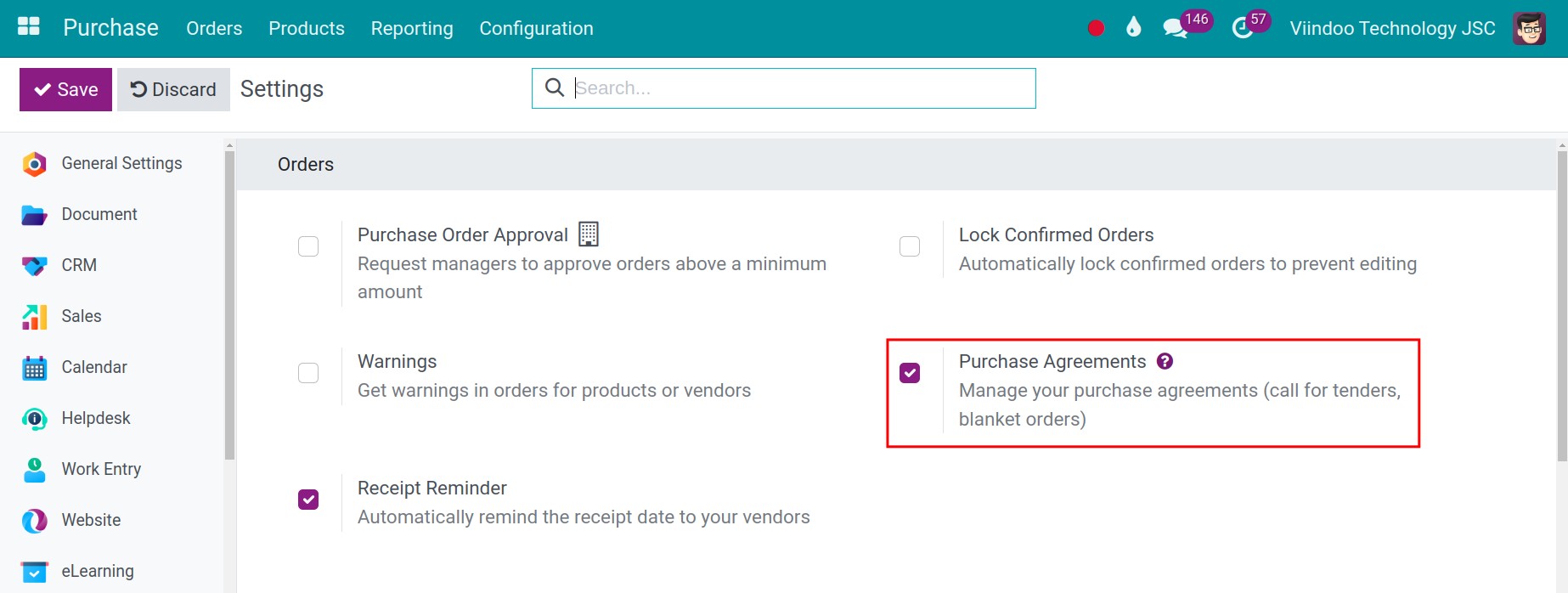Enable the Lock Confirmed Orders checkbox

coord(910,246)
